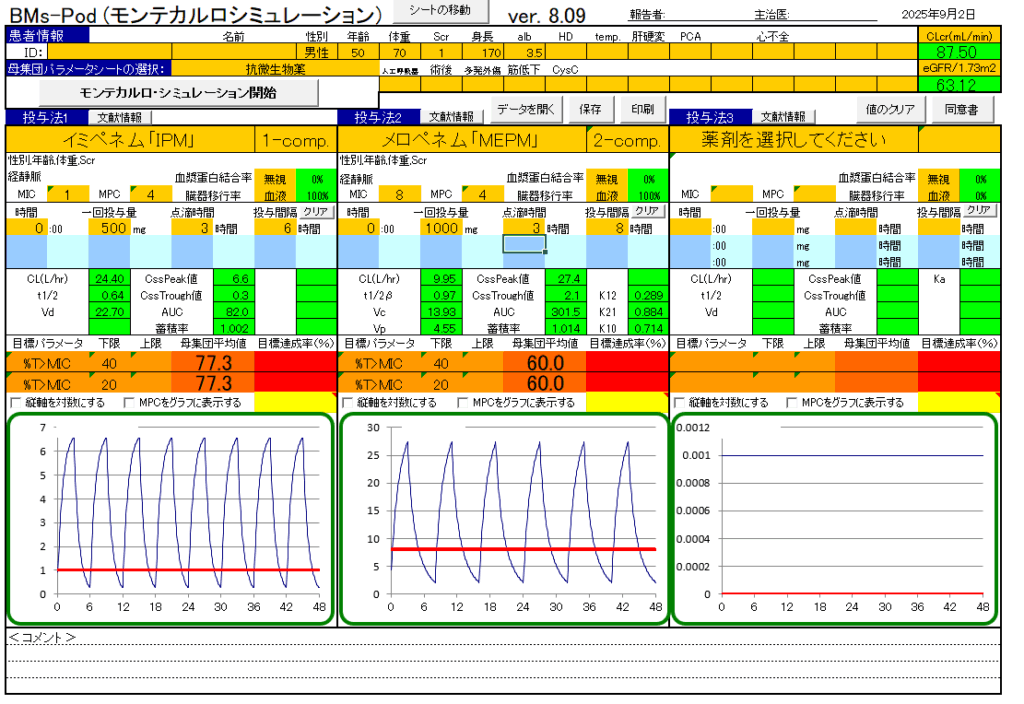Select the 投与法2 tab header
The width and height of the screenshot is (1024, 704).
(x=377, y=117)
